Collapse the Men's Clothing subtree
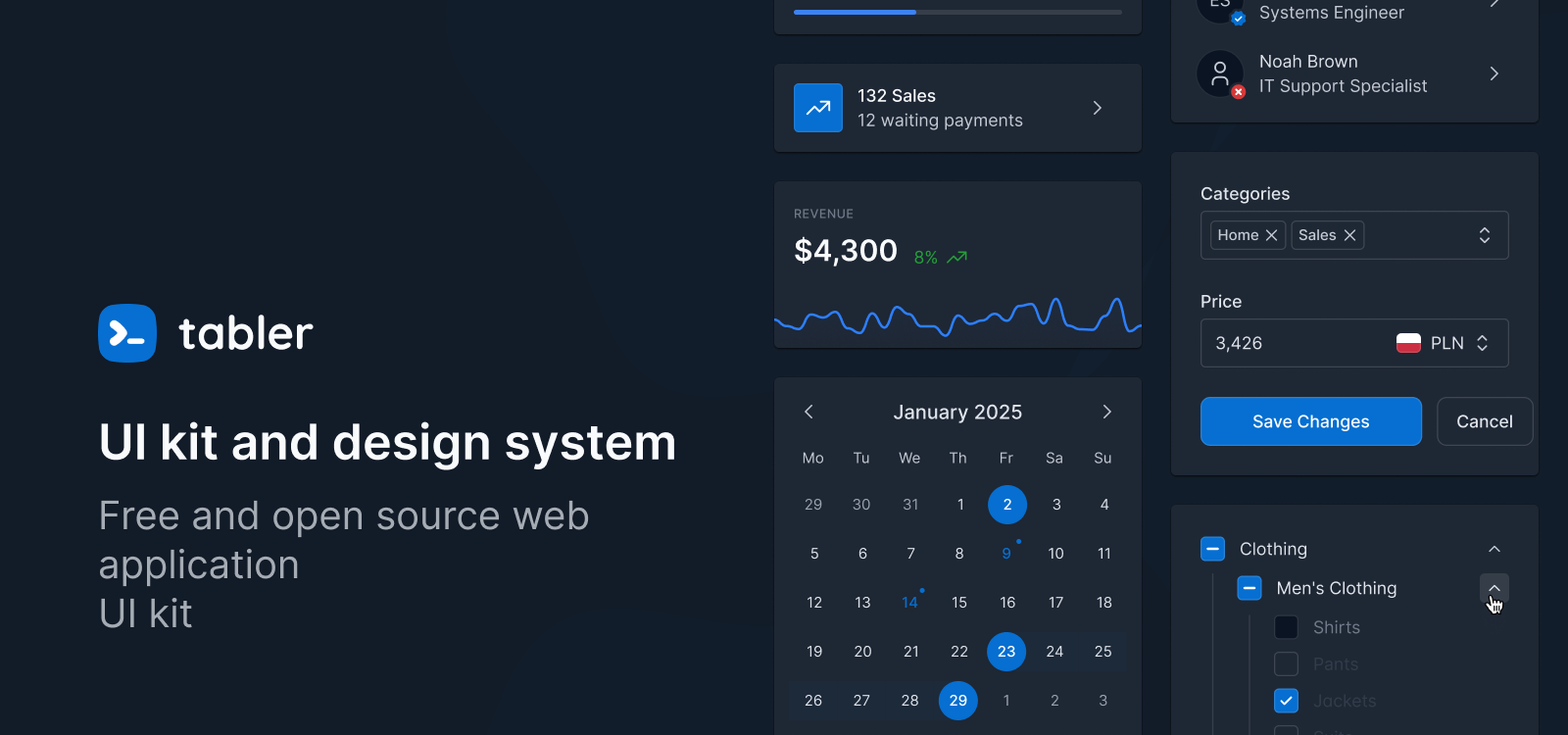Viewport: 1568px width, 735px height. tap(1494, 588)
